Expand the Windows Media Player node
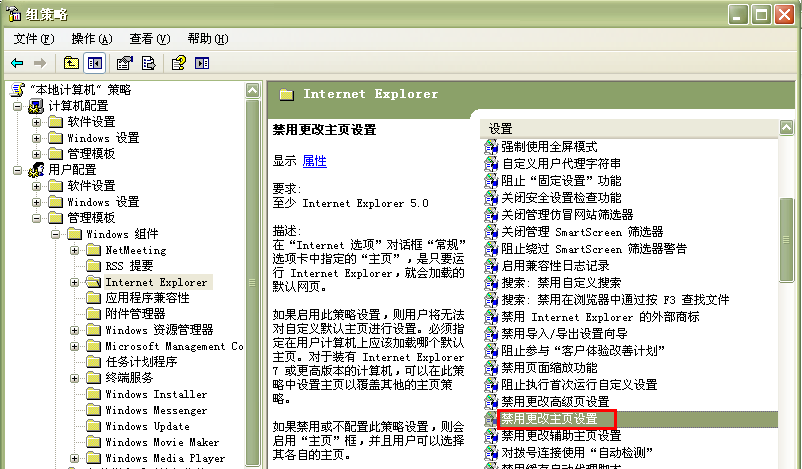The width and height of the screenshot is (802, 469). [x=75, y=458]
